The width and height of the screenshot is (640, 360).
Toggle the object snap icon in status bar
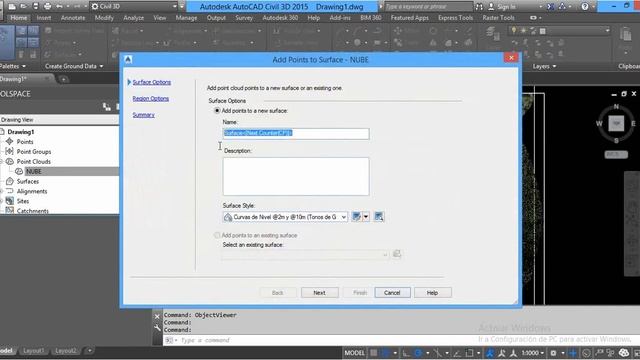(x=469, y=353)
